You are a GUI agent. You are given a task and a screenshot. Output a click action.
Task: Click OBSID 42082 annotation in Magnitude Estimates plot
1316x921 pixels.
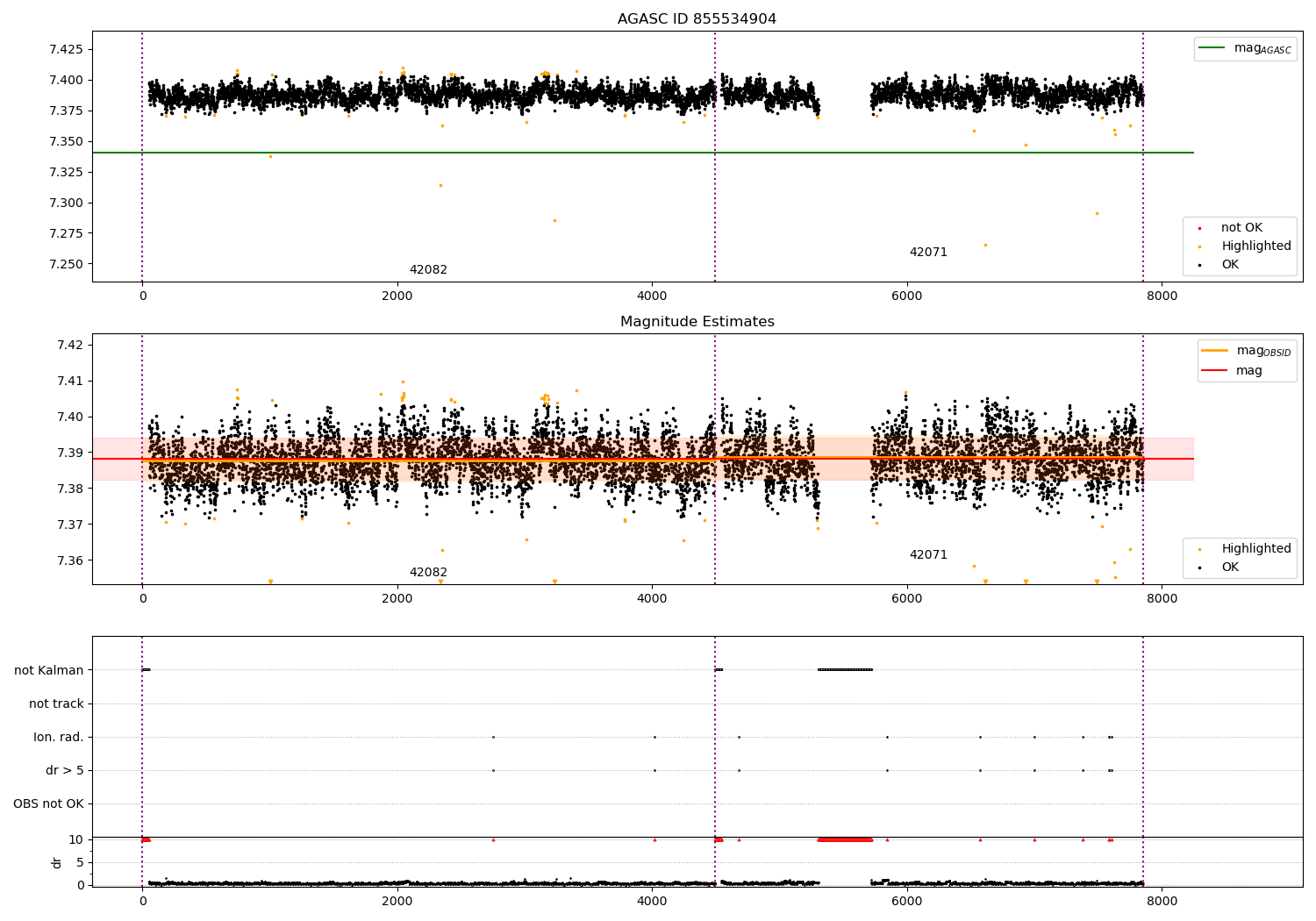pos(428,573)
